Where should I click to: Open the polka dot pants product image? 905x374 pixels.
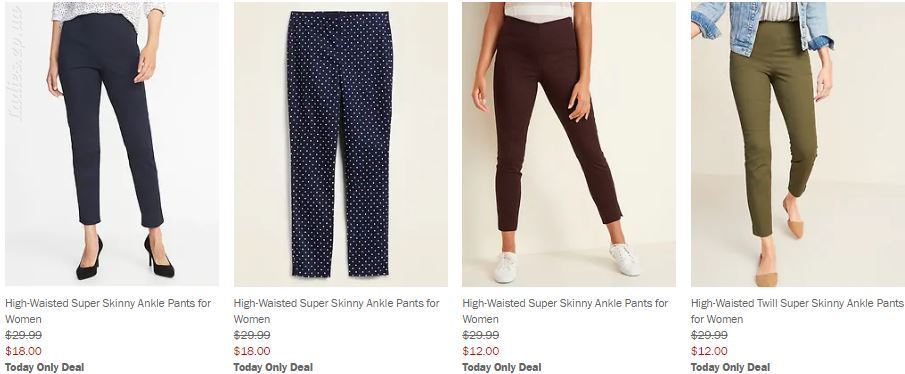[341, 144]
